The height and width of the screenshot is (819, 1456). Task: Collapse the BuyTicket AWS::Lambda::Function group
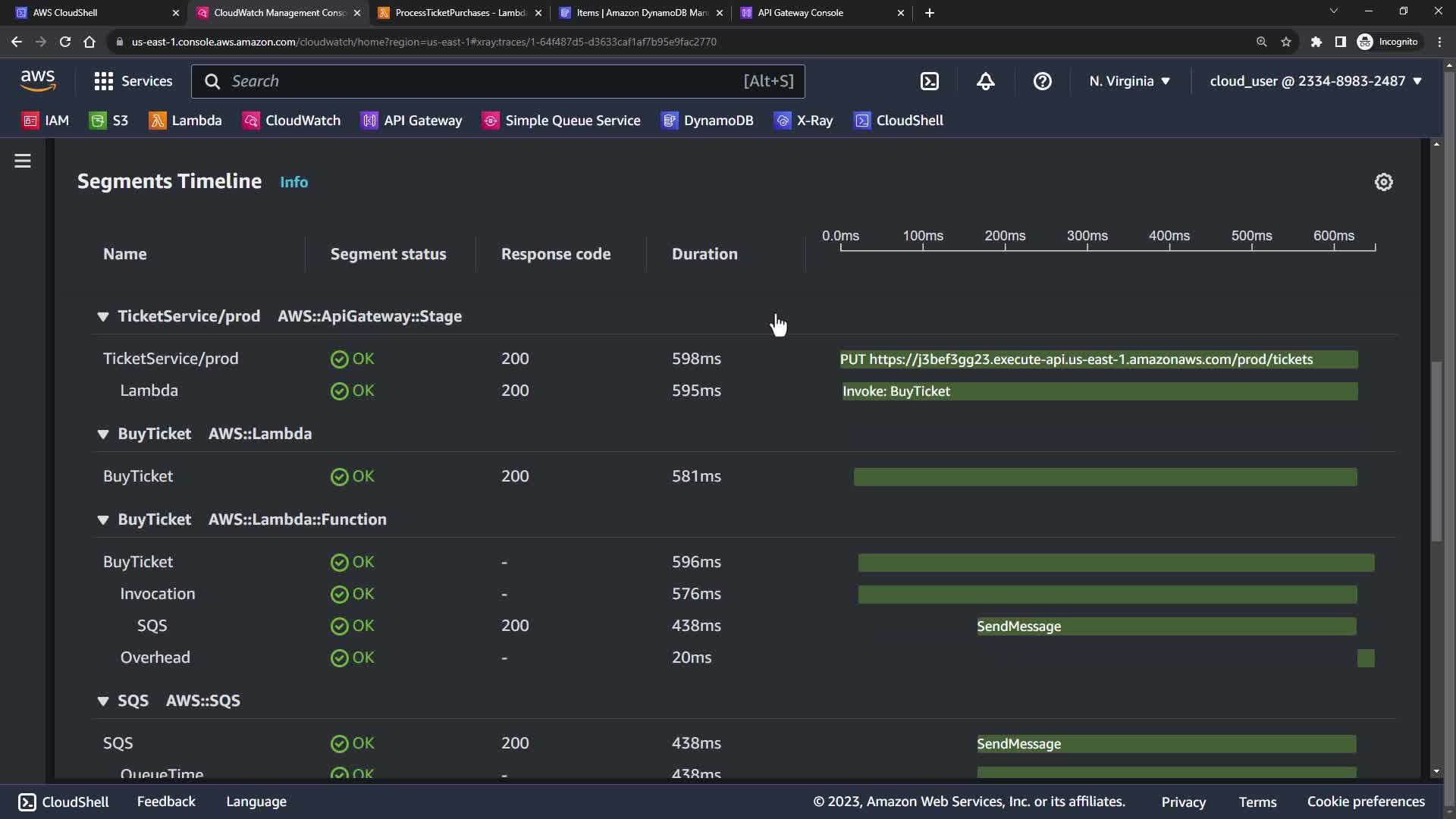pyautogui.click(x=103, y=520)
